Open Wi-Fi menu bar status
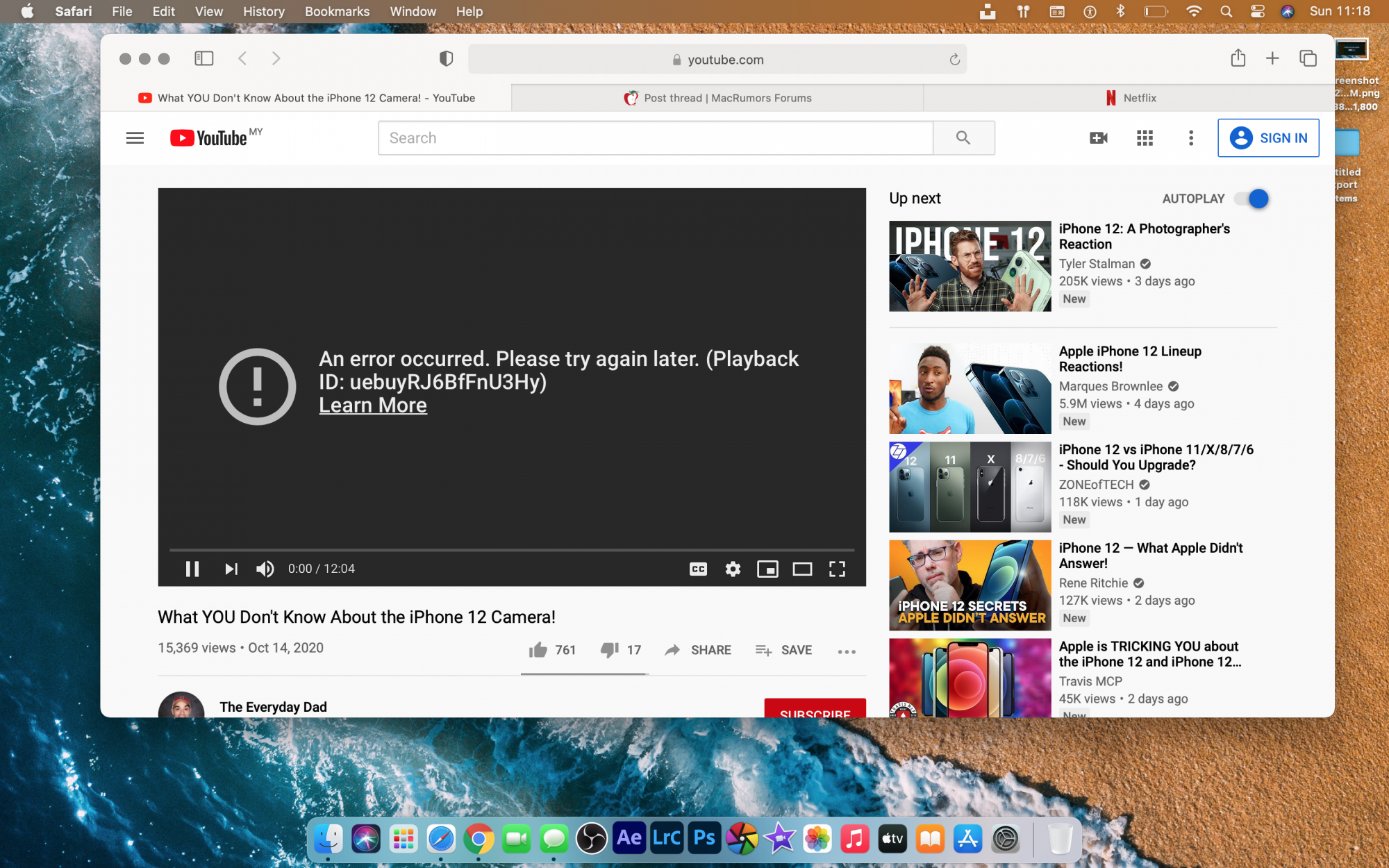 point(1194,11)
